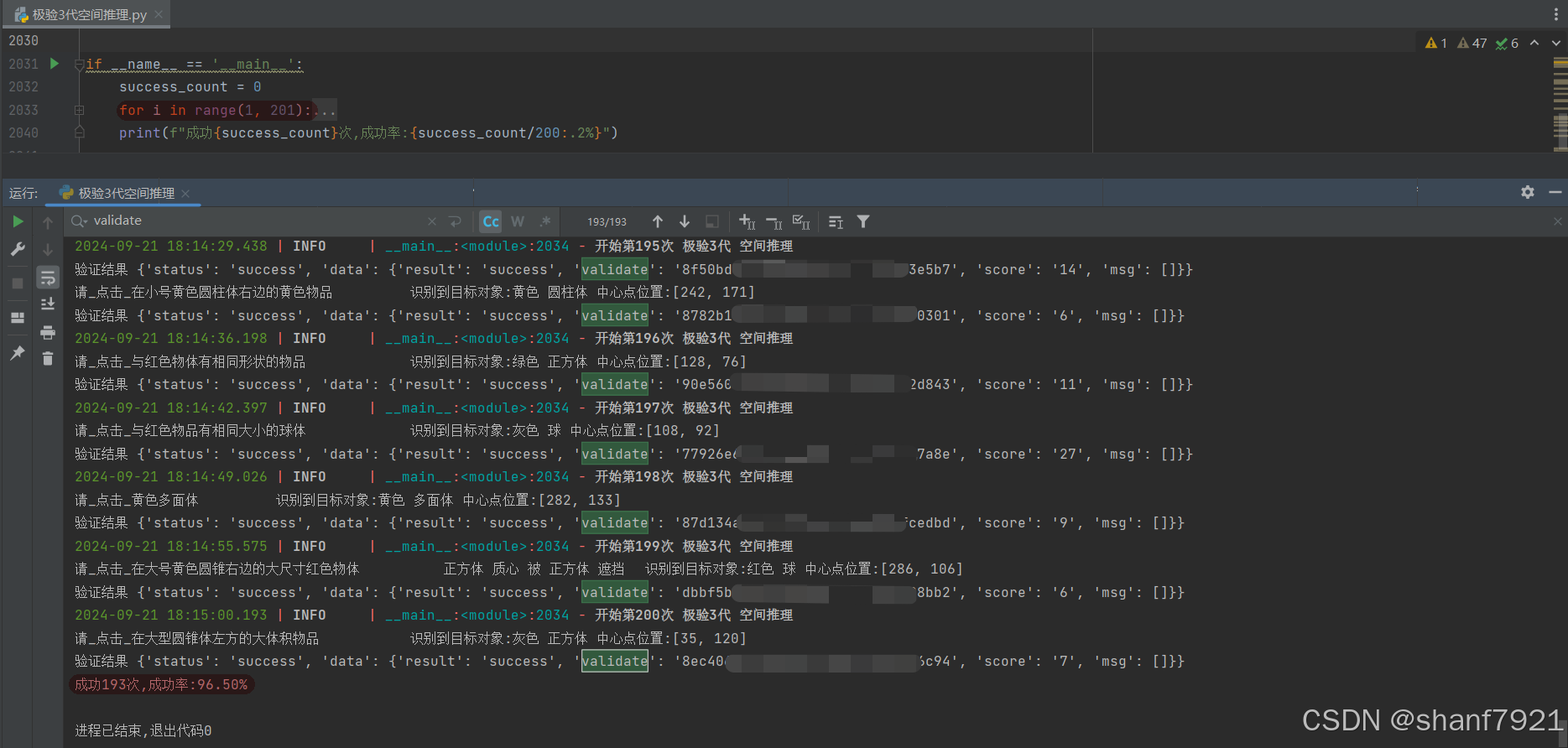Image resolution: width=1568 pixels, height=748 pixels.
Task: Click '请_点击_与红色物品有相同大小的球体' line
Action: pyautogui.click(x=190, y=430)
